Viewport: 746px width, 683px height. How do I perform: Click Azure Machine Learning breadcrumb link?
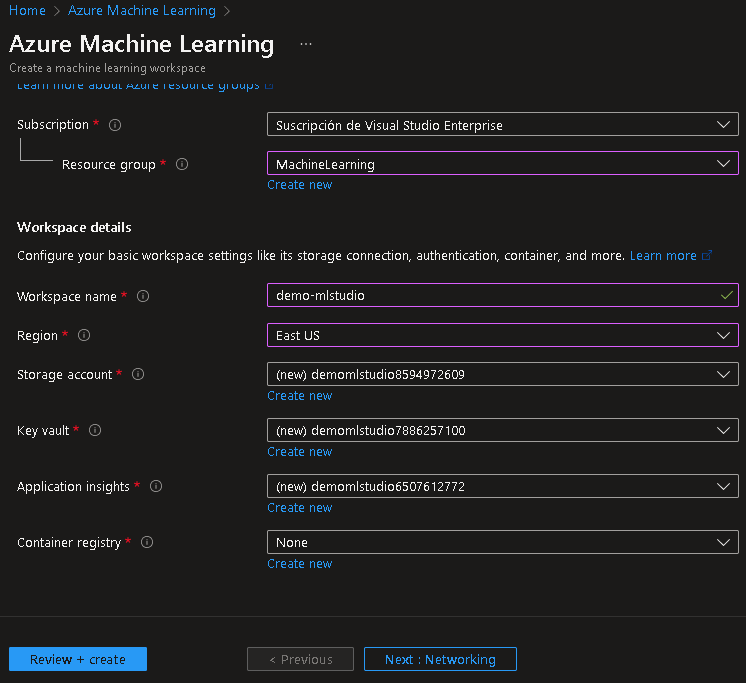point(142,10)
